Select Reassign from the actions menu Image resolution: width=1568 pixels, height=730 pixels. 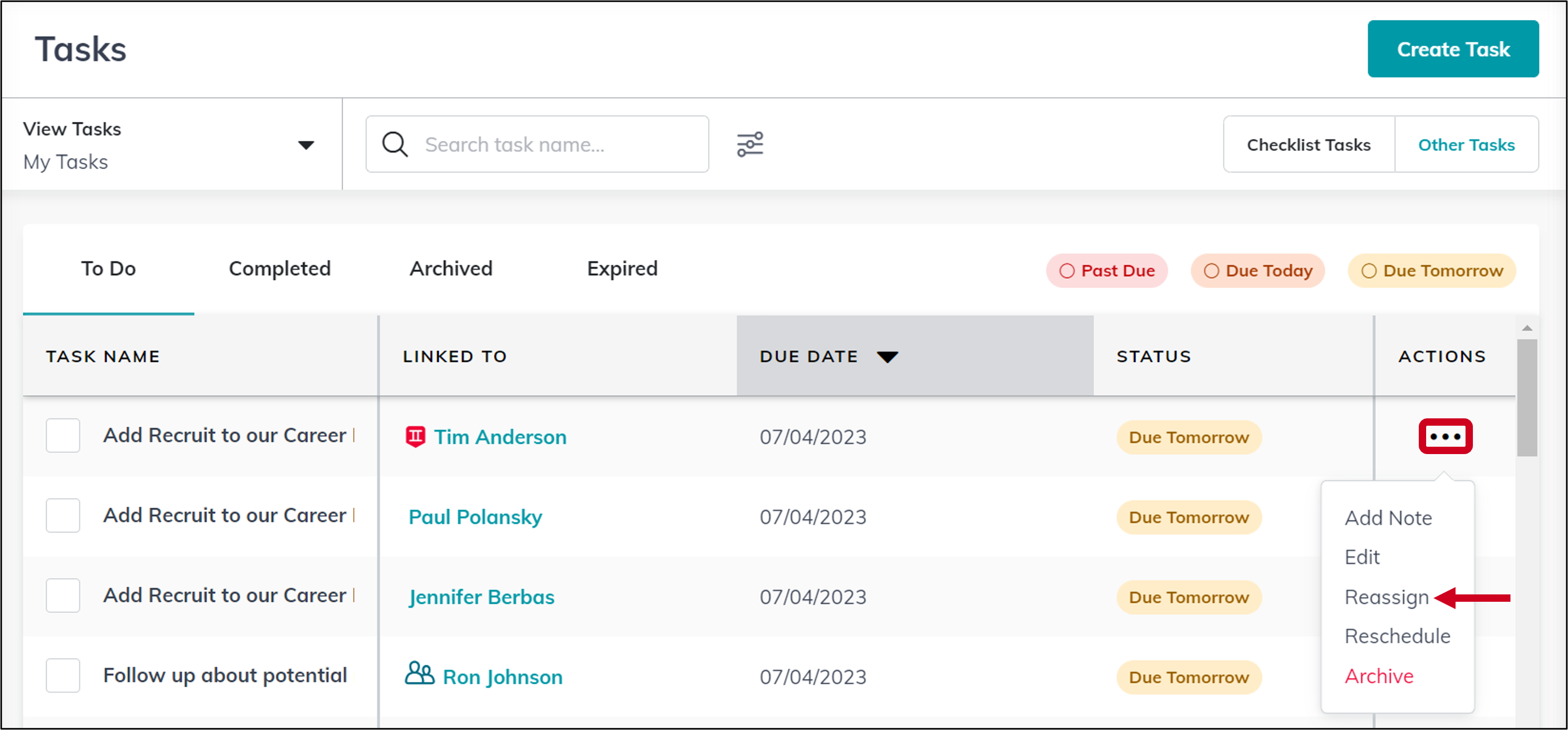coord(1387,597)
